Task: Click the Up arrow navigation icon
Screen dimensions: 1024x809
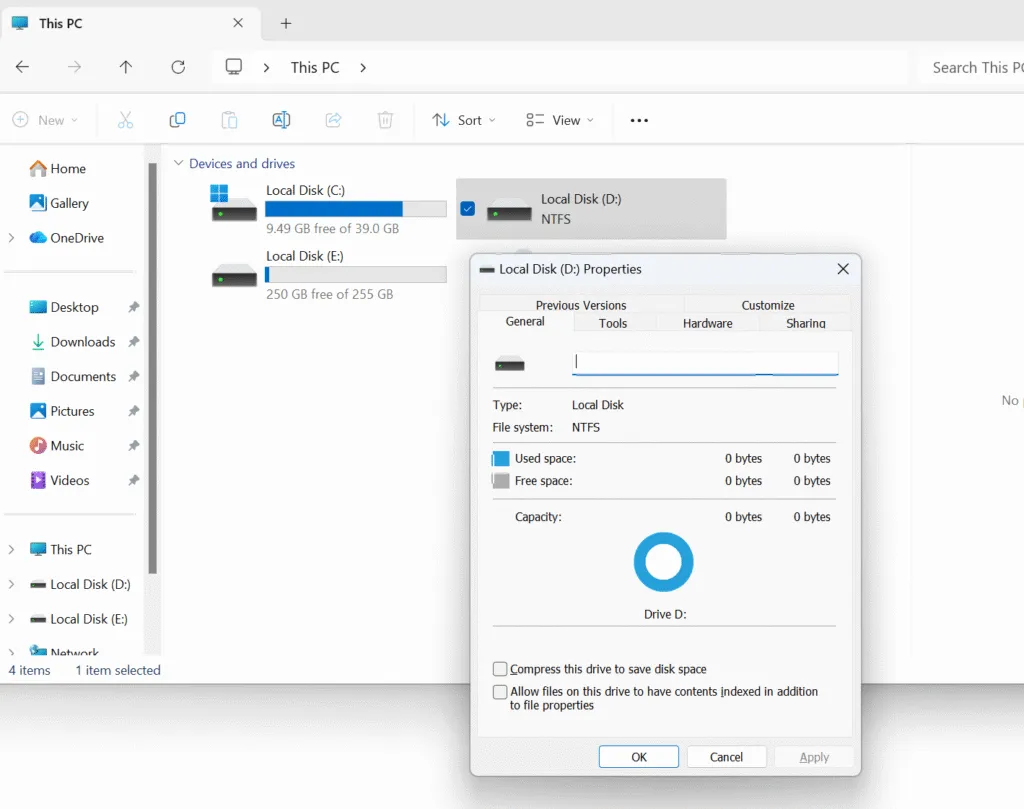Action: [x=125, y=67]
